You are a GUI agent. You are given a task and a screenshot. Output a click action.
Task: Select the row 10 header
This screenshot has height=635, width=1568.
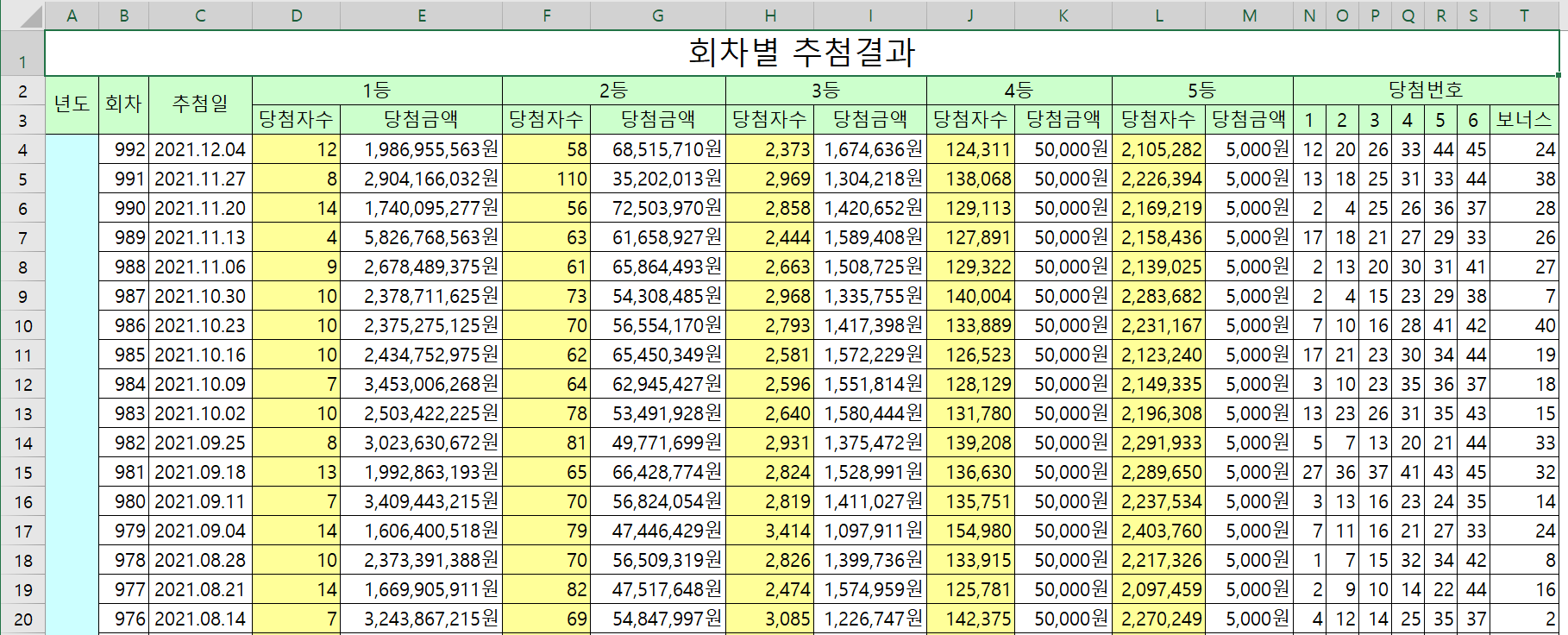(x=22, y=326)
